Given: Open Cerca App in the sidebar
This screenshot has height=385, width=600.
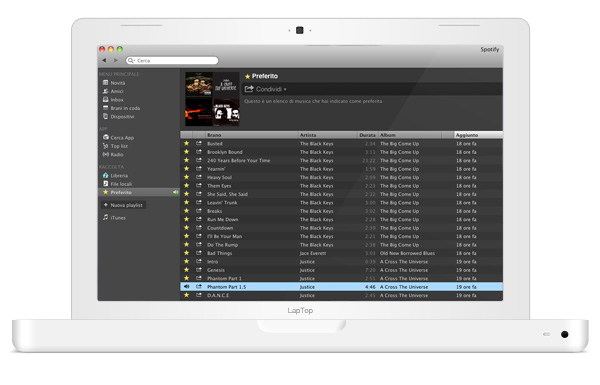Looking at the screenshot, I should point(122,138).
